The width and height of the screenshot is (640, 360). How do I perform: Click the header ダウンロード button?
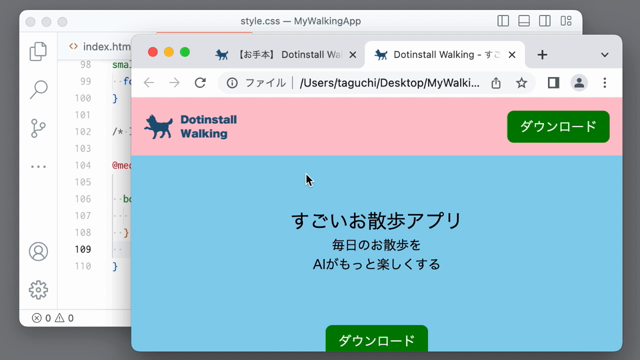558,127
